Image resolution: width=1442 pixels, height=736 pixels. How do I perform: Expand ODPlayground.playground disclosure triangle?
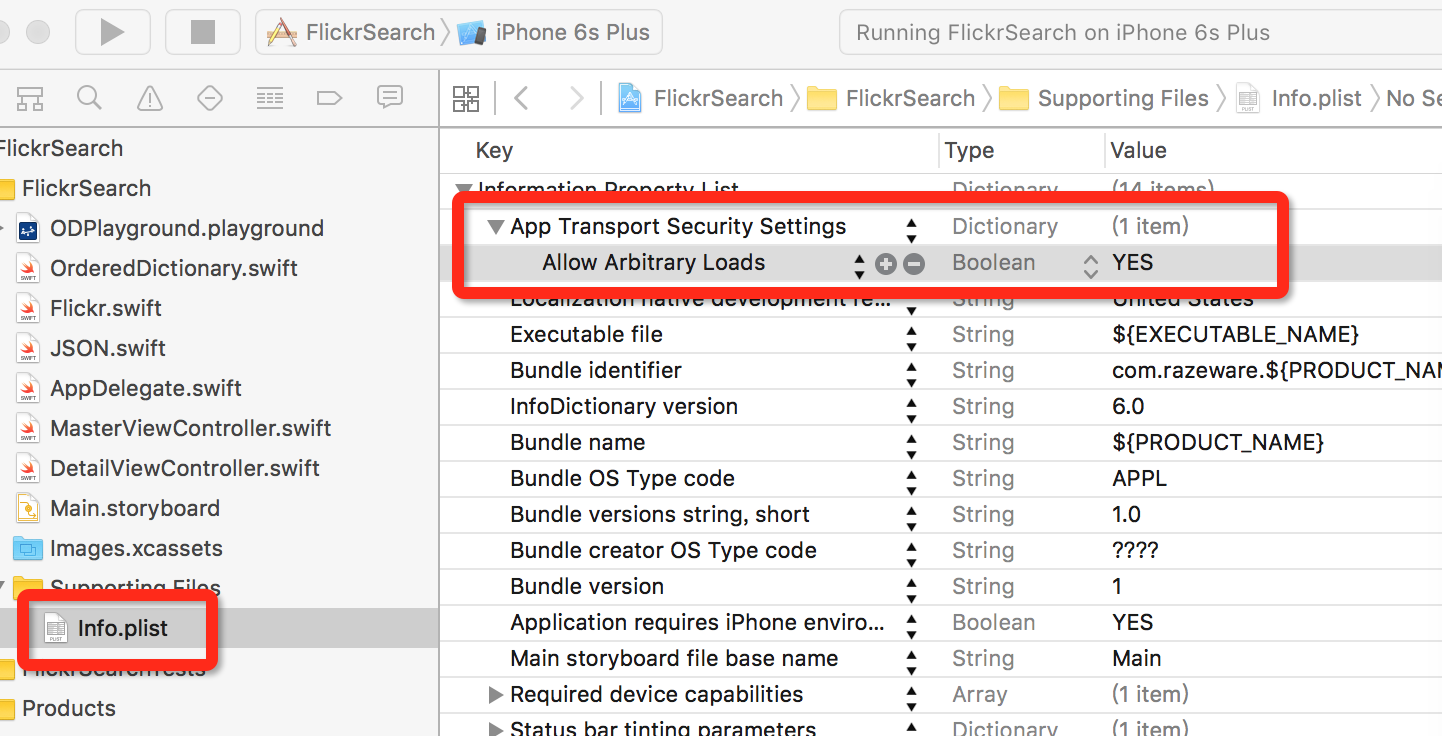click(3, 228)
